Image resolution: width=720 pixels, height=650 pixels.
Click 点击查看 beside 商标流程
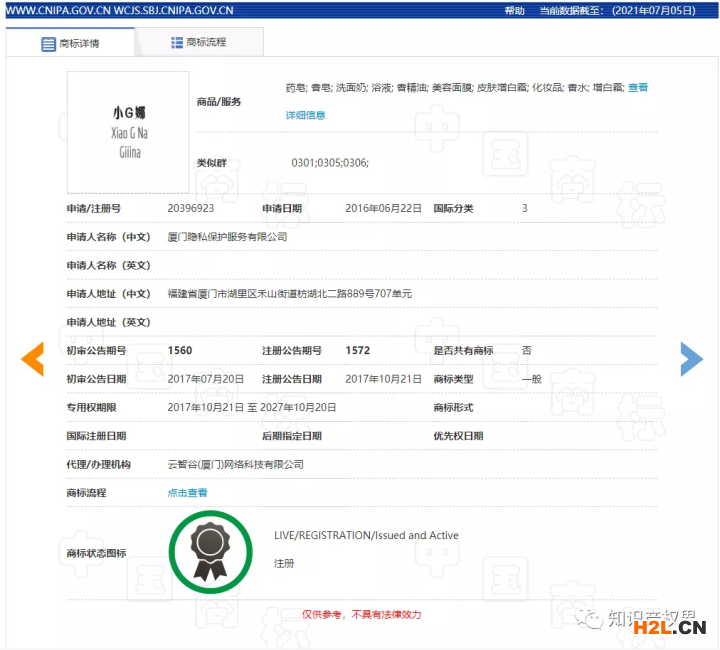click(x=187, y=493)
